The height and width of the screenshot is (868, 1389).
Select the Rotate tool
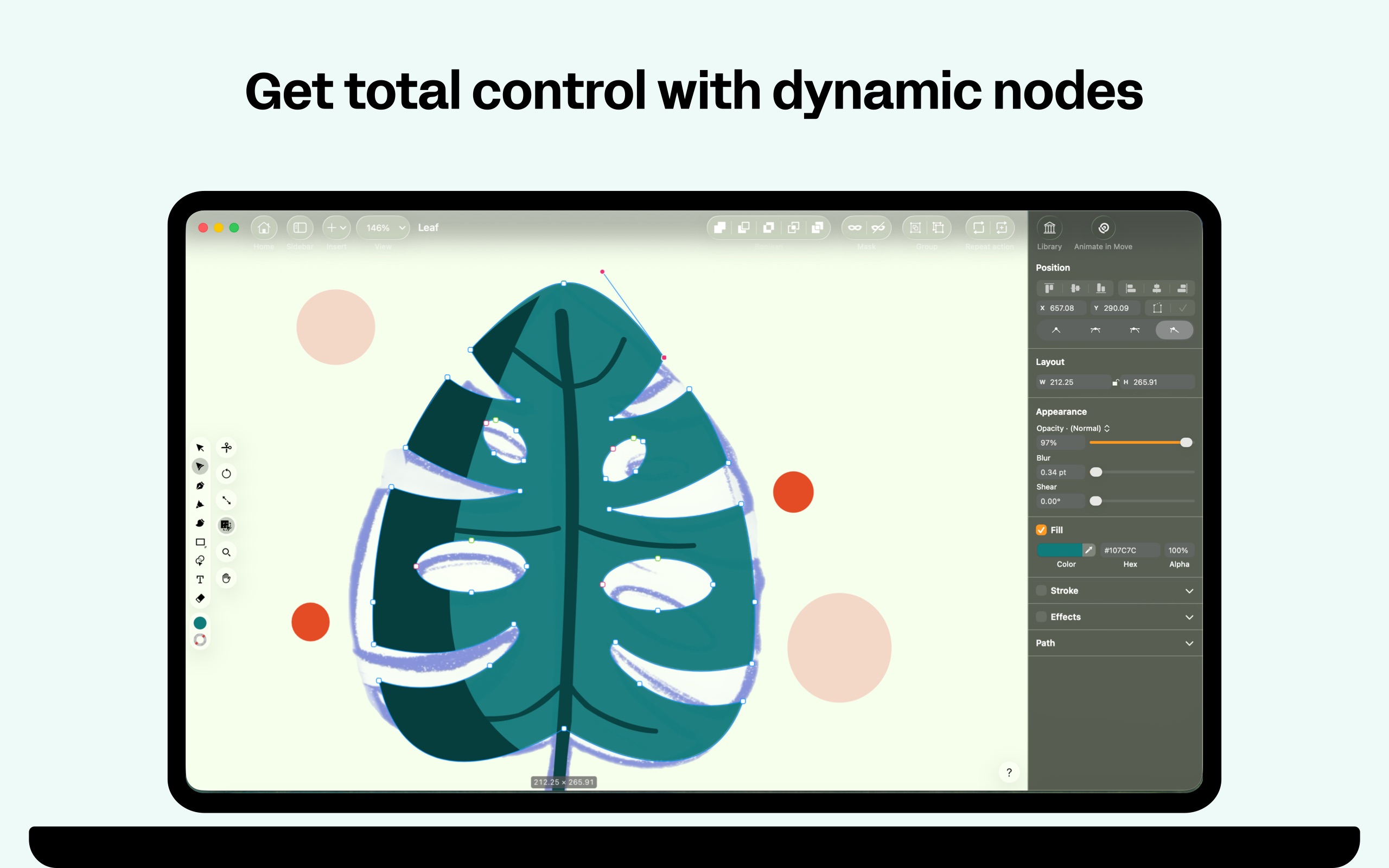(x=226, y=474)
